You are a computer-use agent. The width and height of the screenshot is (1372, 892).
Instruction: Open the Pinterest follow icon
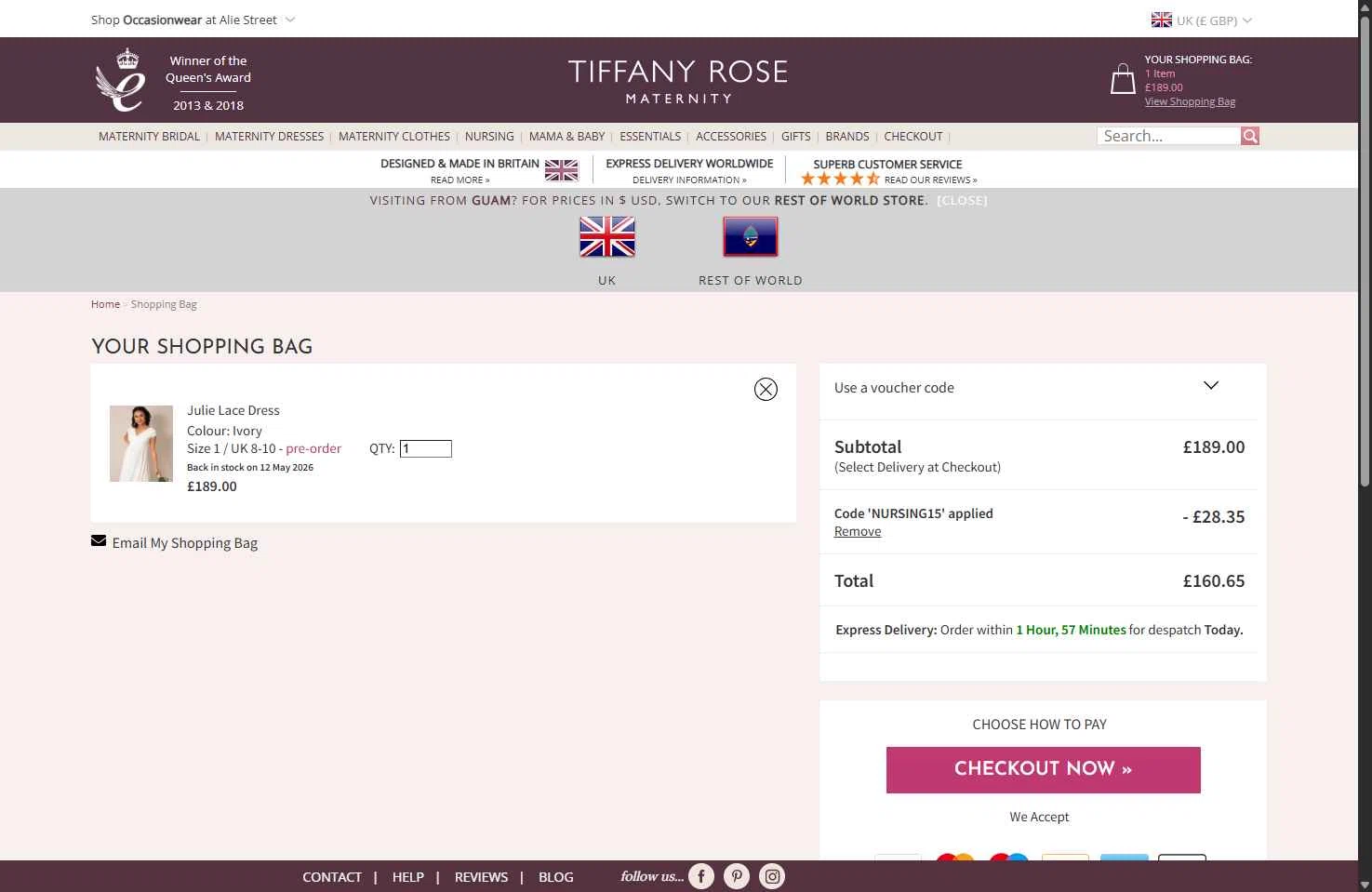tap(737, 876)
